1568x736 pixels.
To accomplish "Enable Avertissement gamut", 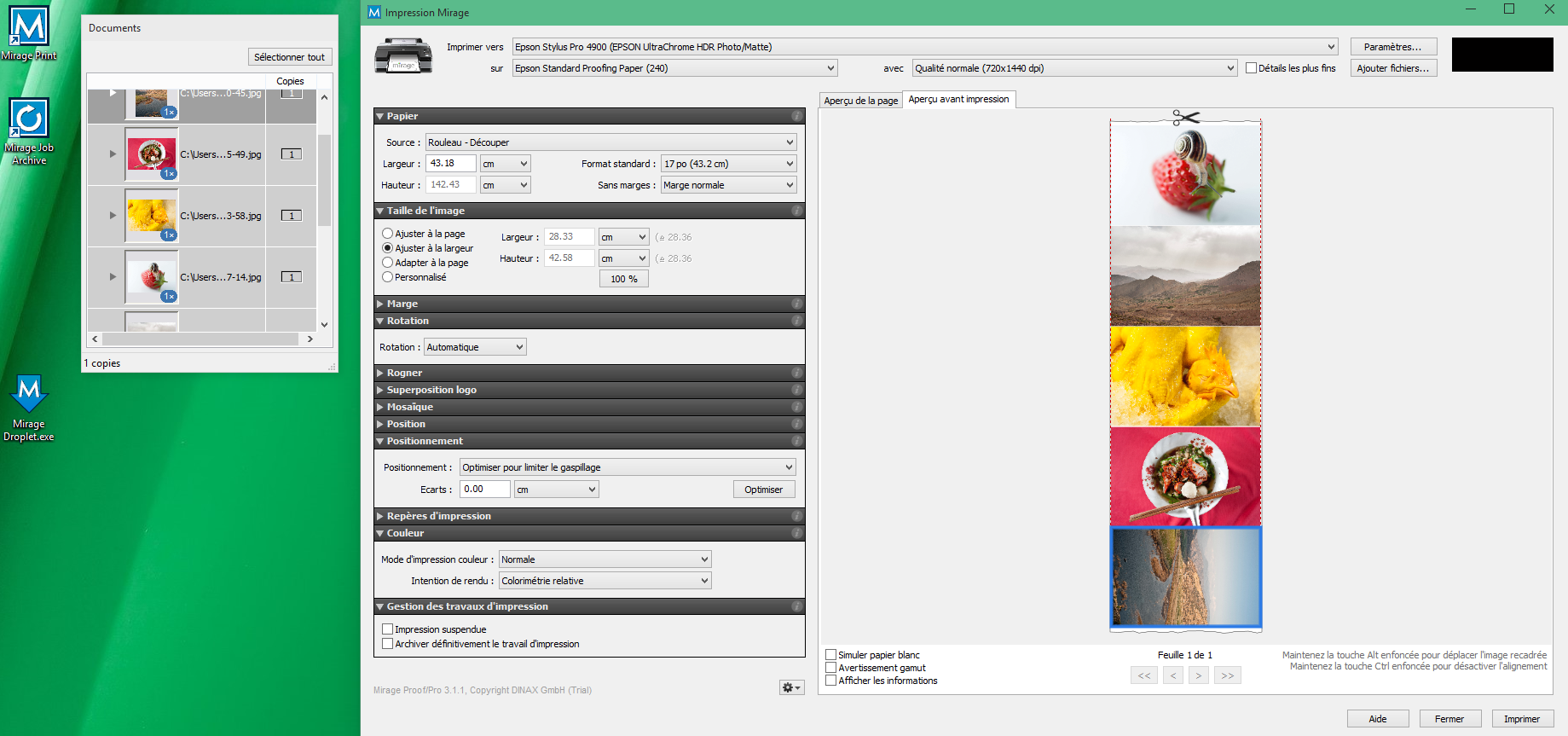I will [830, 668].
